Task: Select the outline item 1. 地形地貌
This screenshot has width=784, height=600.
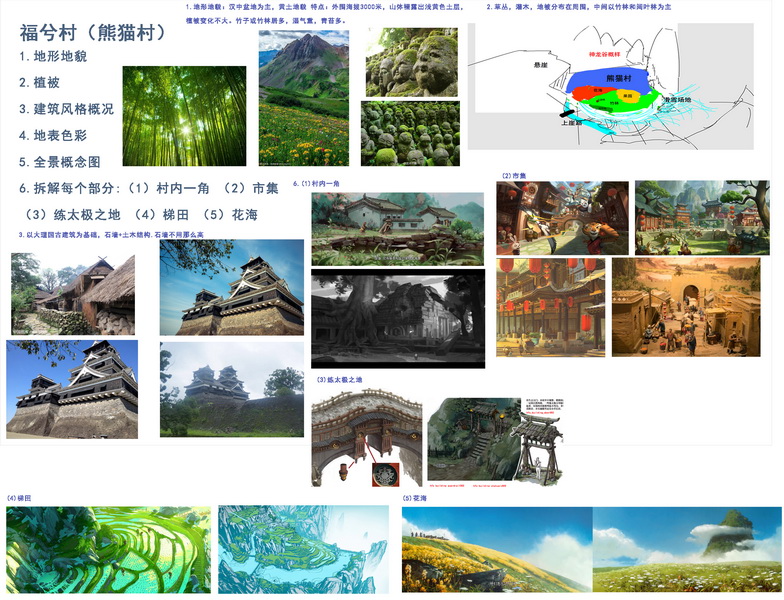Action: 53,56
